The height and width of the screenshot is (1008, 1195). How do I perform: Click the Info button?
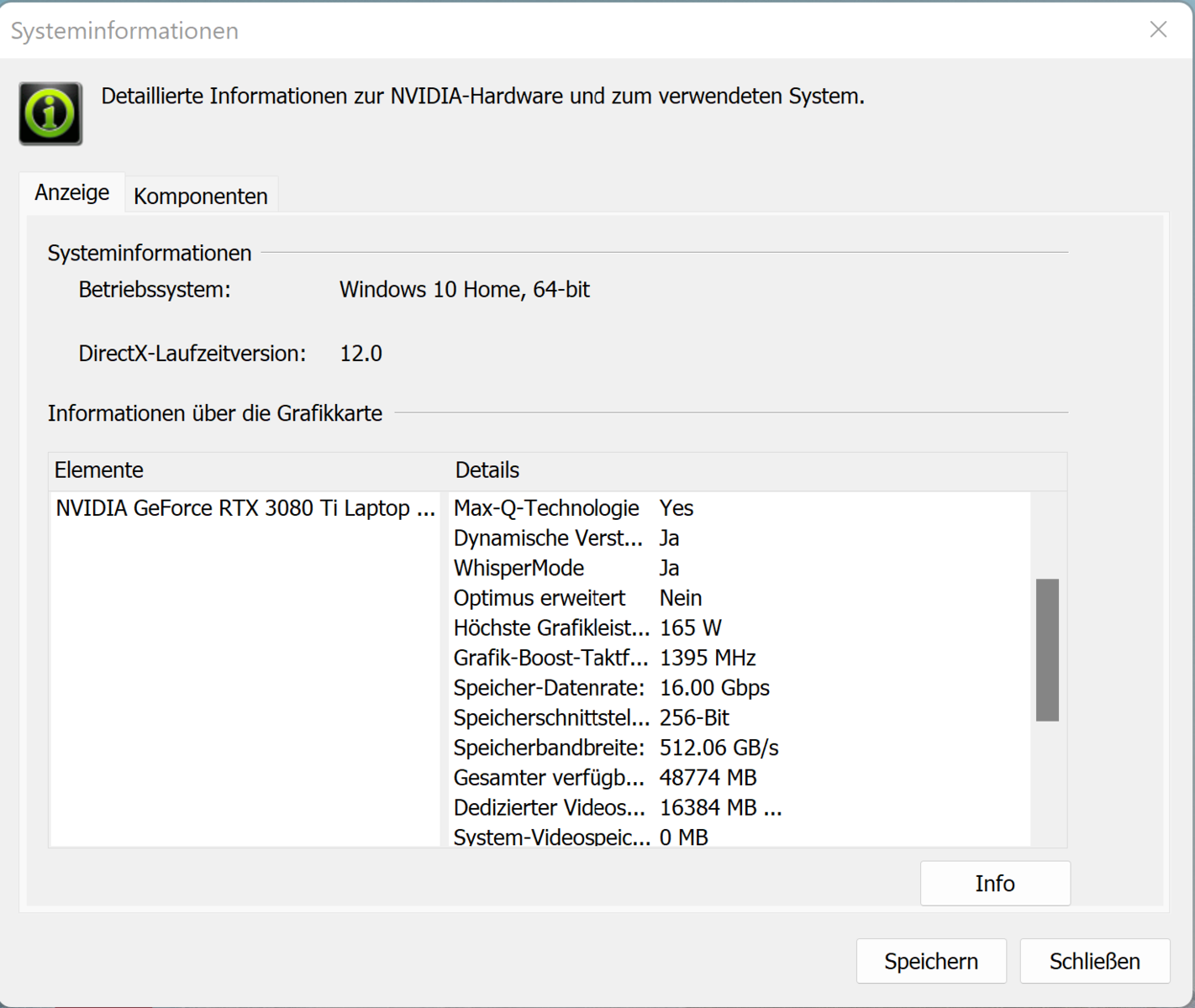[994, 883]
